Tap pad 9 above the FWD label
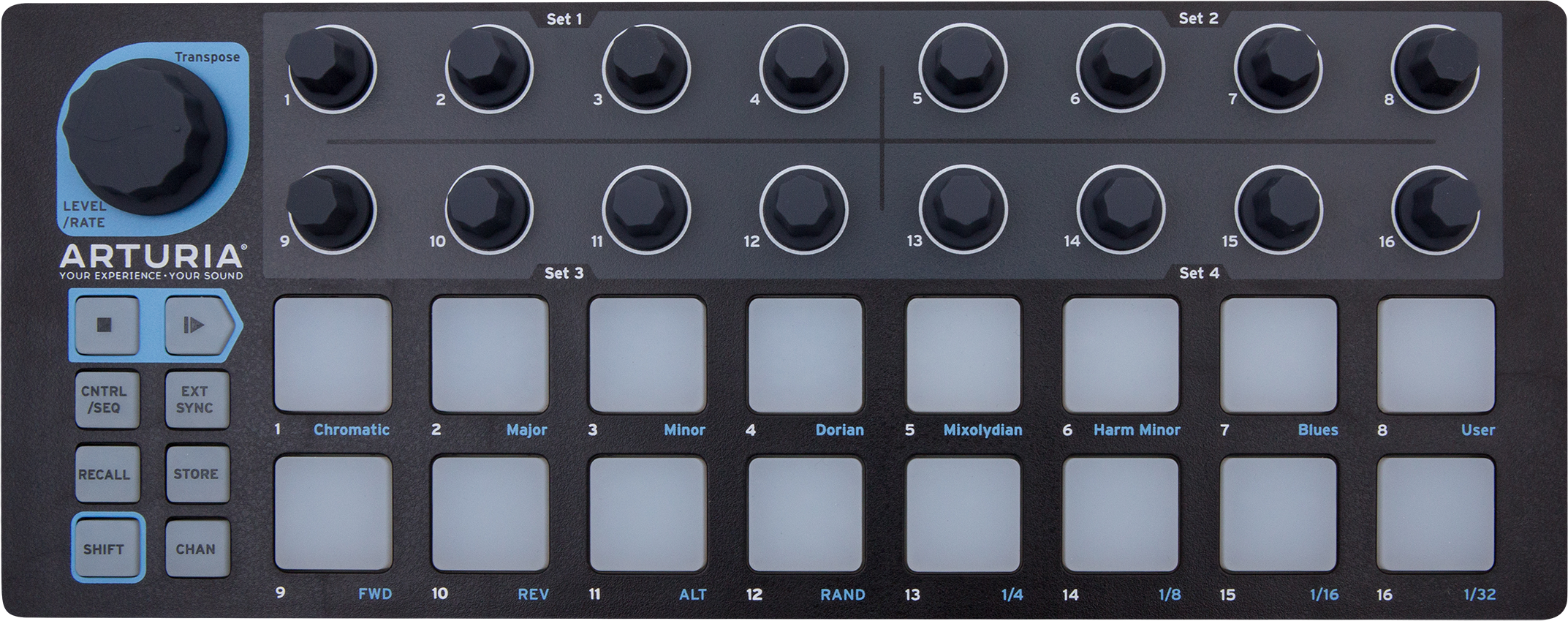1568x621 pixels. 333,514
